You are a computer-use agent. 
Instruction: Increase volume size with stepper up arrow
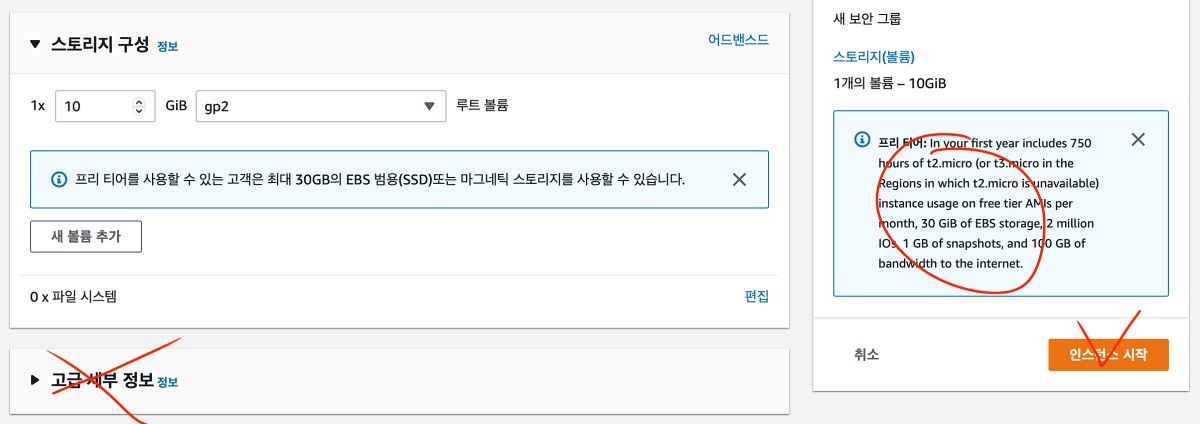(138, 100)
